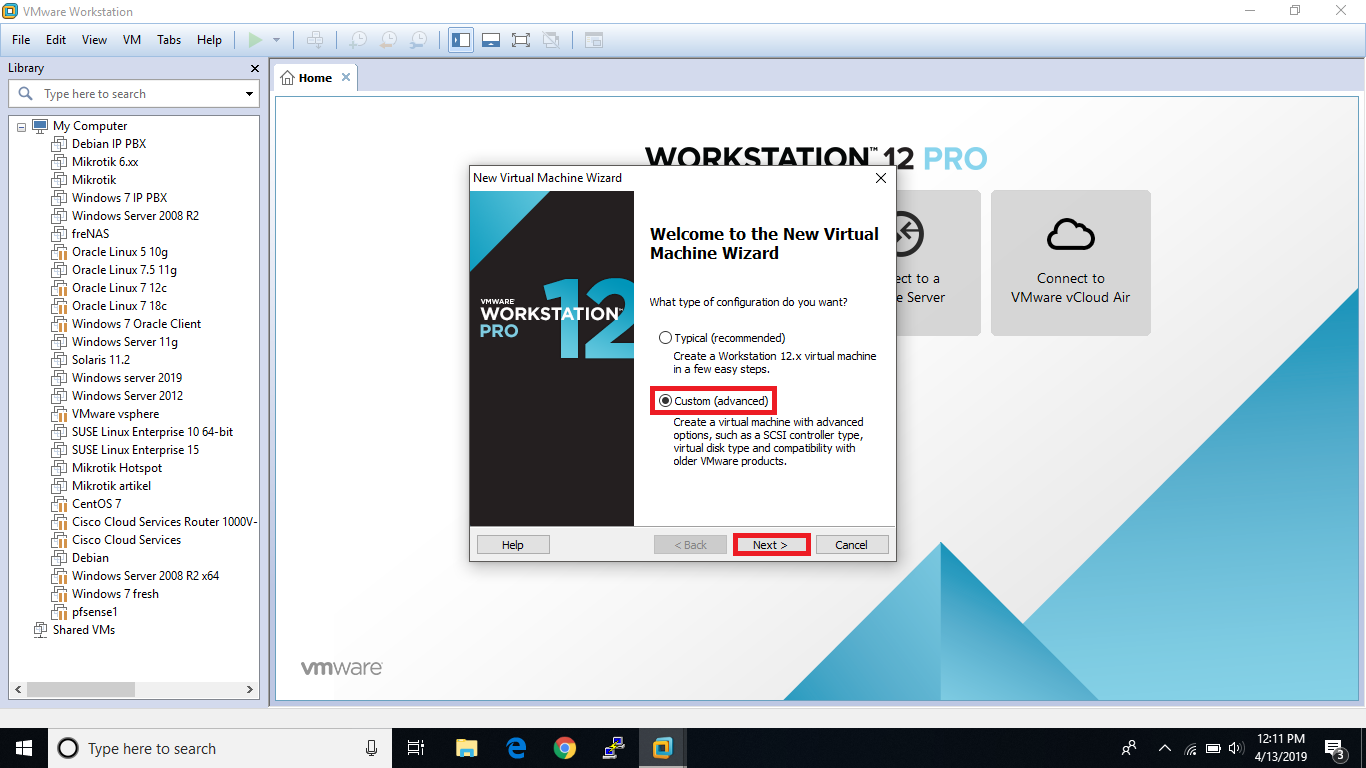Select SUSE Linux Enterprise 15 in Library
The width and height of the screenshot is (1366, 768).
pos(135,450)
